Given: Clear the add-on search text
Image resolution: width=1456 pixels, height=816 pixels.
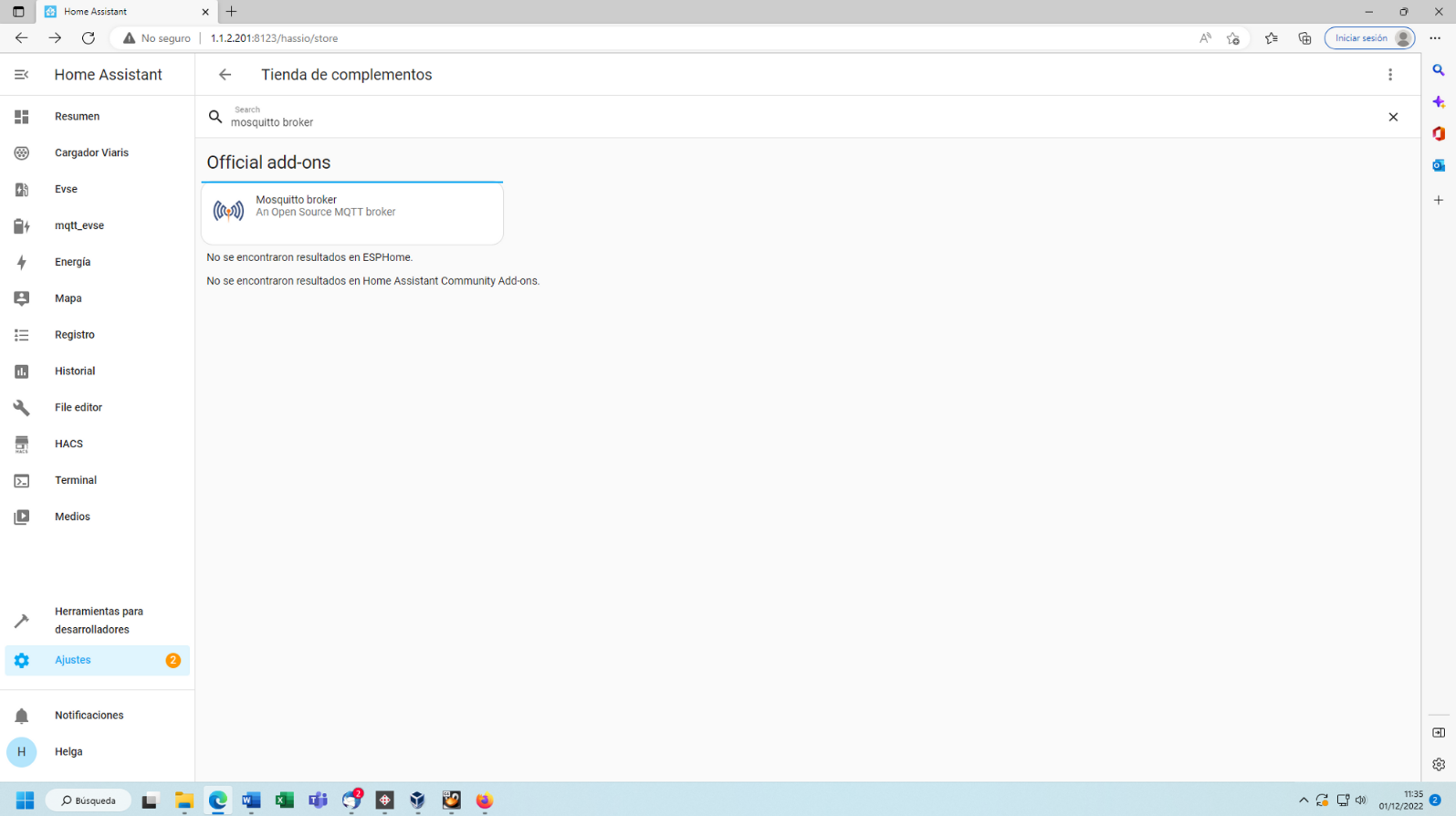Looking at the screenshot, I should click(1393, 117).
